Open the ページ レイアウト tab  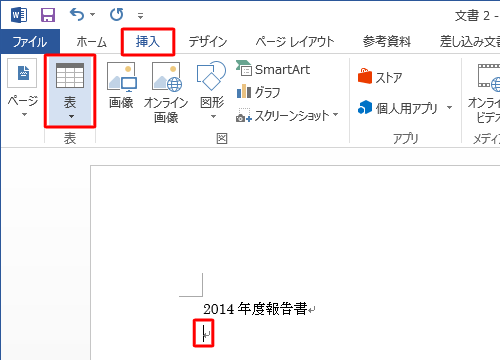(x=295, y=42)
